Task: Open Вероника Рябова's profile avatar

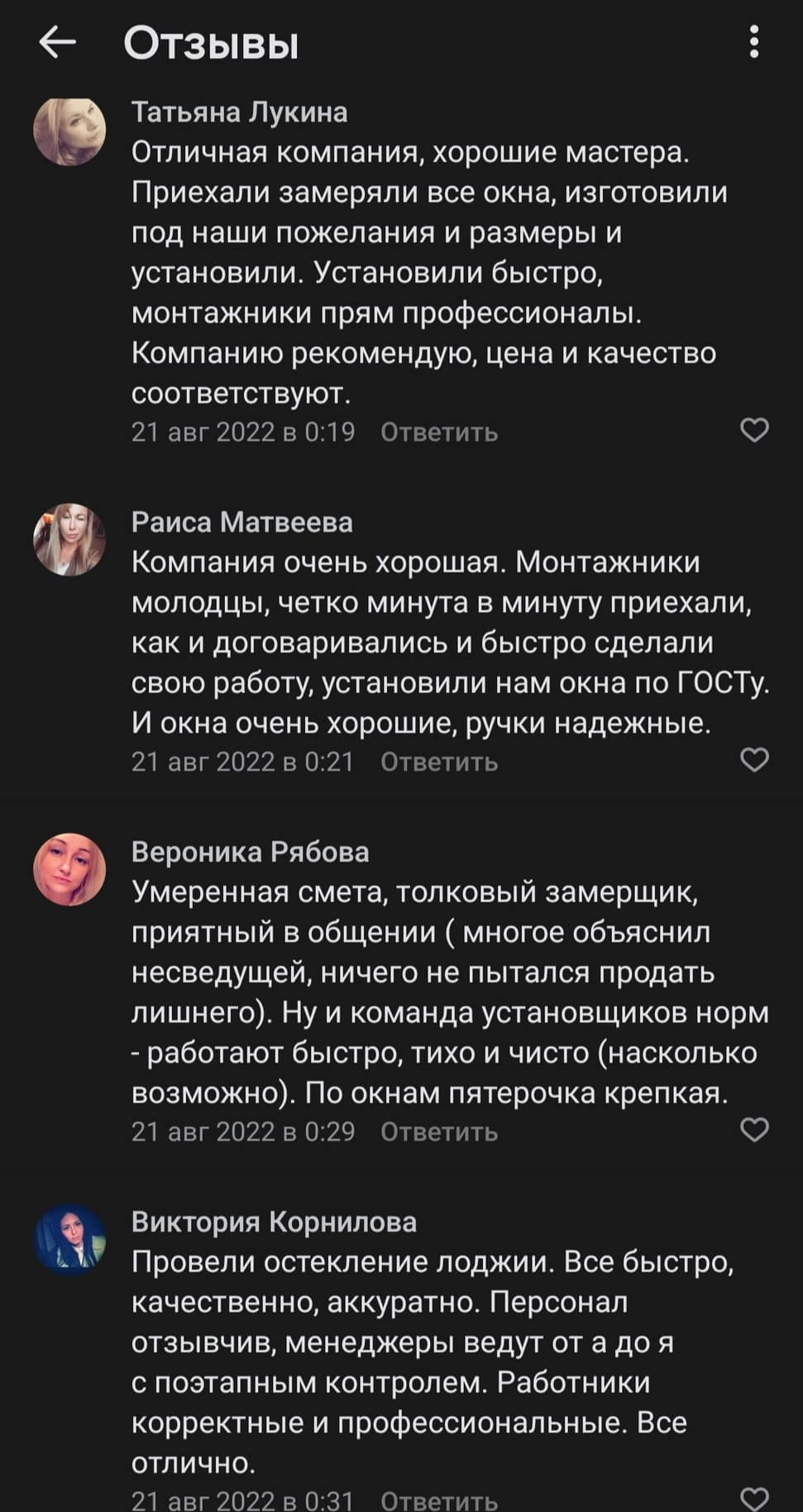Action: point(69,869)
